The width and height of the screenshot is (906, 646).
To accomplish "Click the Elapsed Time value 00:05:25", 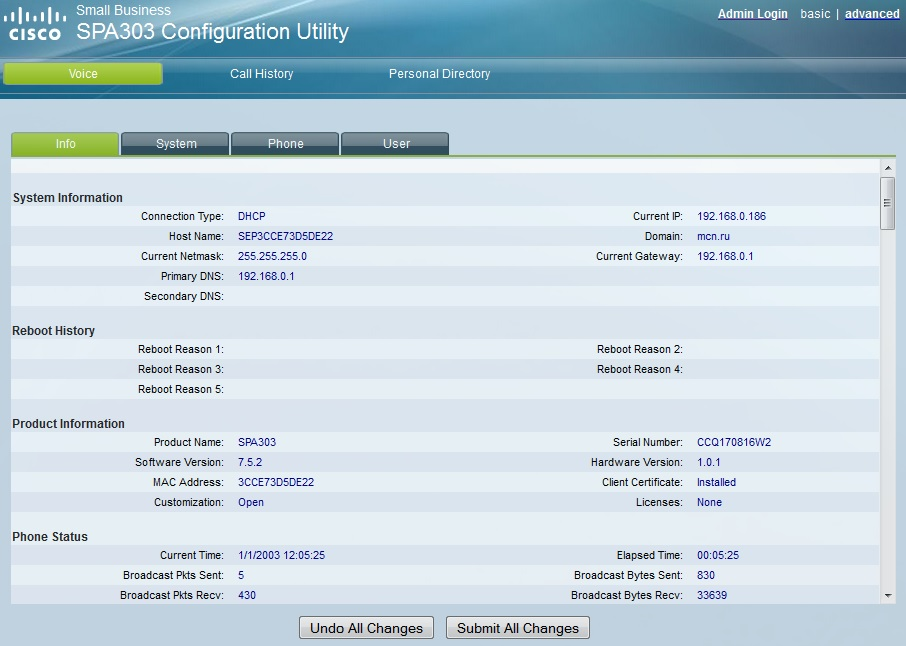I will (x=718, y=555).
